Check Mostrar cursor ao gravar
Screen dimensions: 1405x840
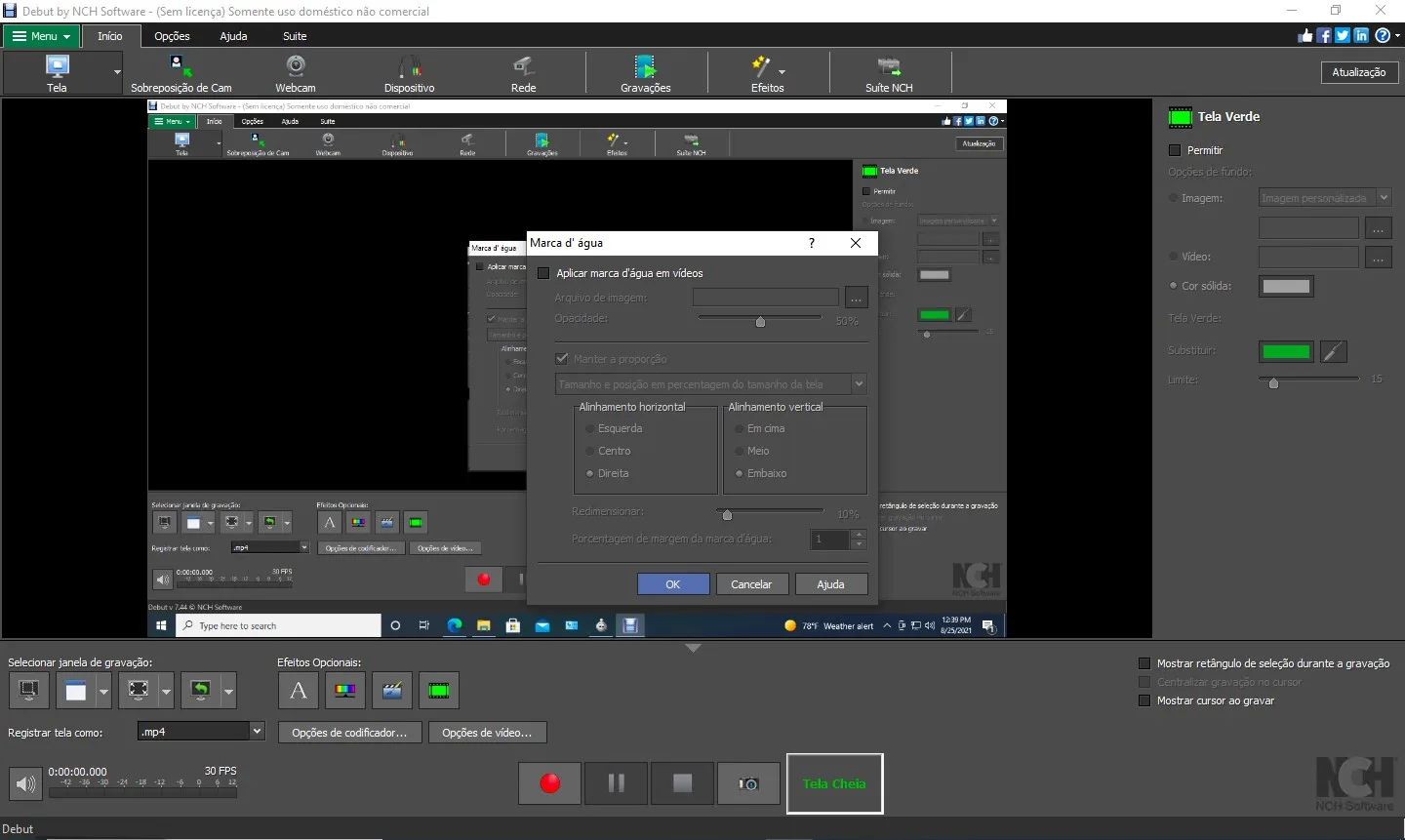[1145, 700]
